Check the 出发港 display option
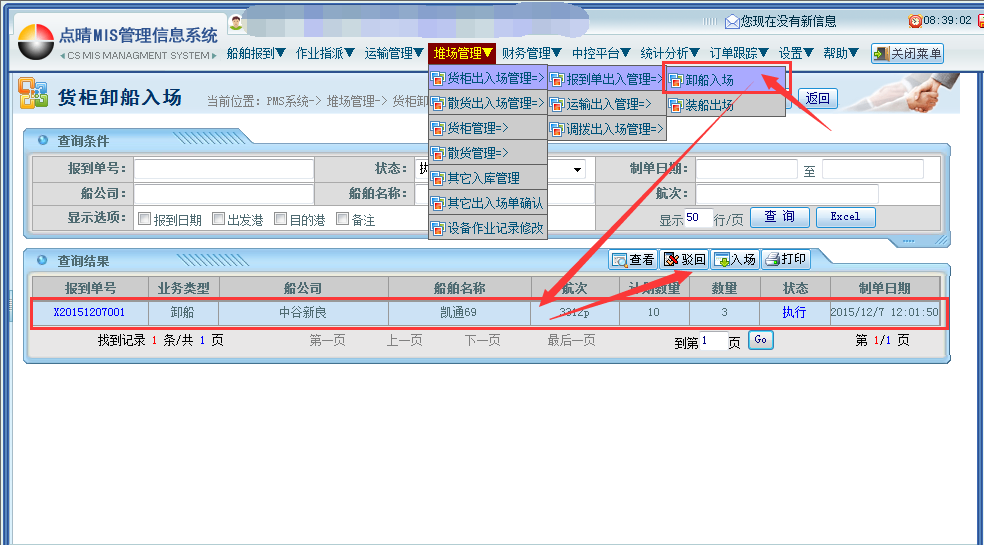The height and width of the screenshot is (545, 984). (218, 219)
